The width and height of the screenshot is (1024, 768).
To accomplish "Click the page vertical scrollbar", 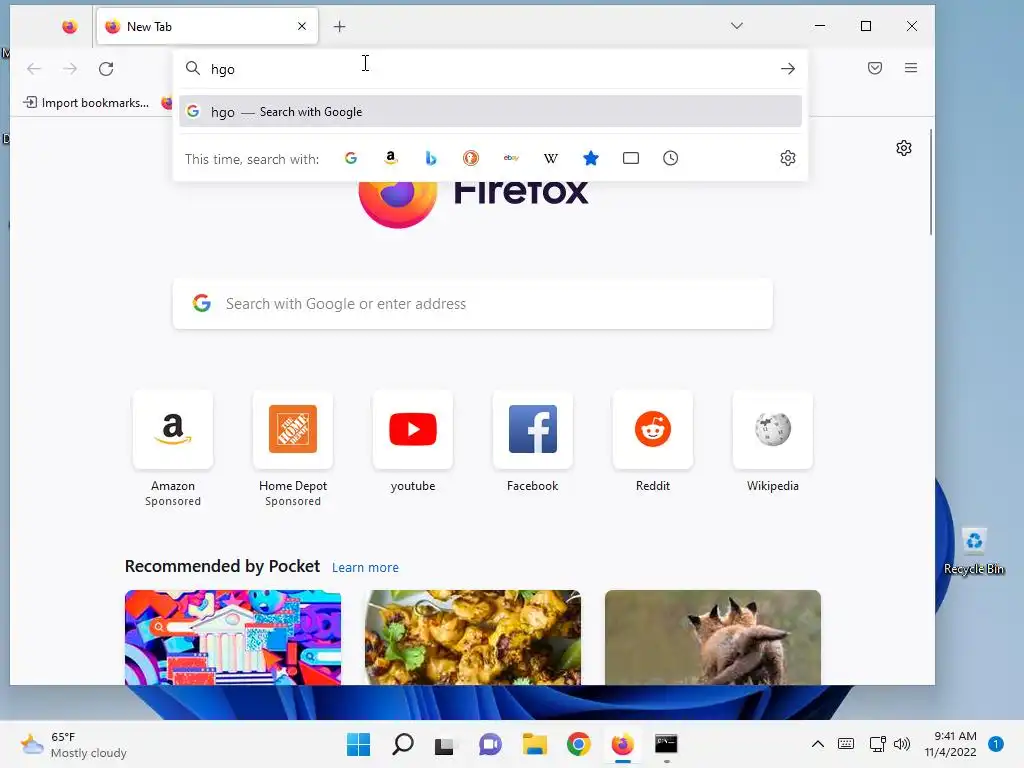I will (x=931, y=182).
